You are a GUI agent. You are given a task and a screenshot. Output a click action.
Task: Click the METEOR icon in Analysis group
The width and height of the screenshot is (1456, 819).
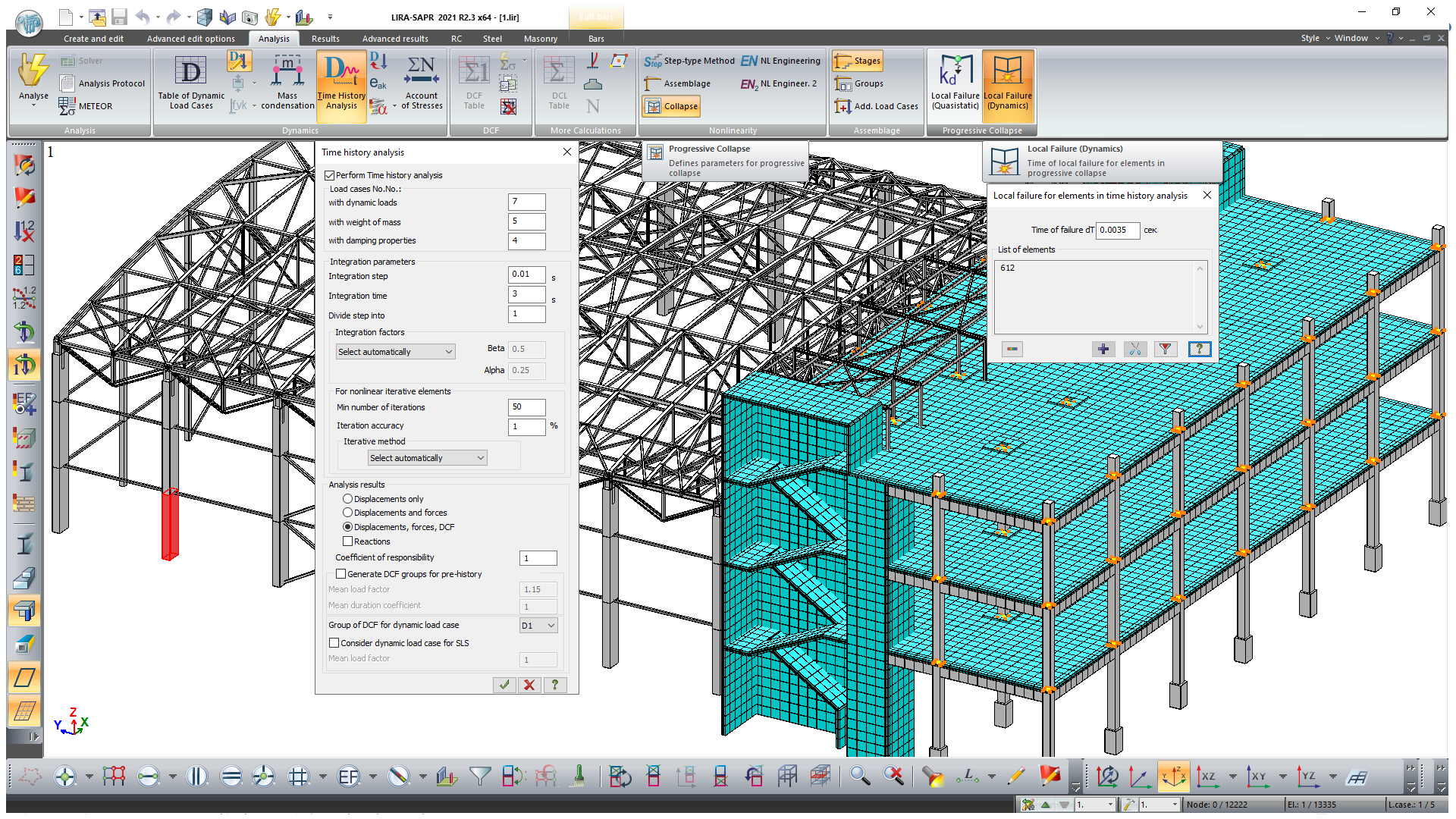pos(86,106)
